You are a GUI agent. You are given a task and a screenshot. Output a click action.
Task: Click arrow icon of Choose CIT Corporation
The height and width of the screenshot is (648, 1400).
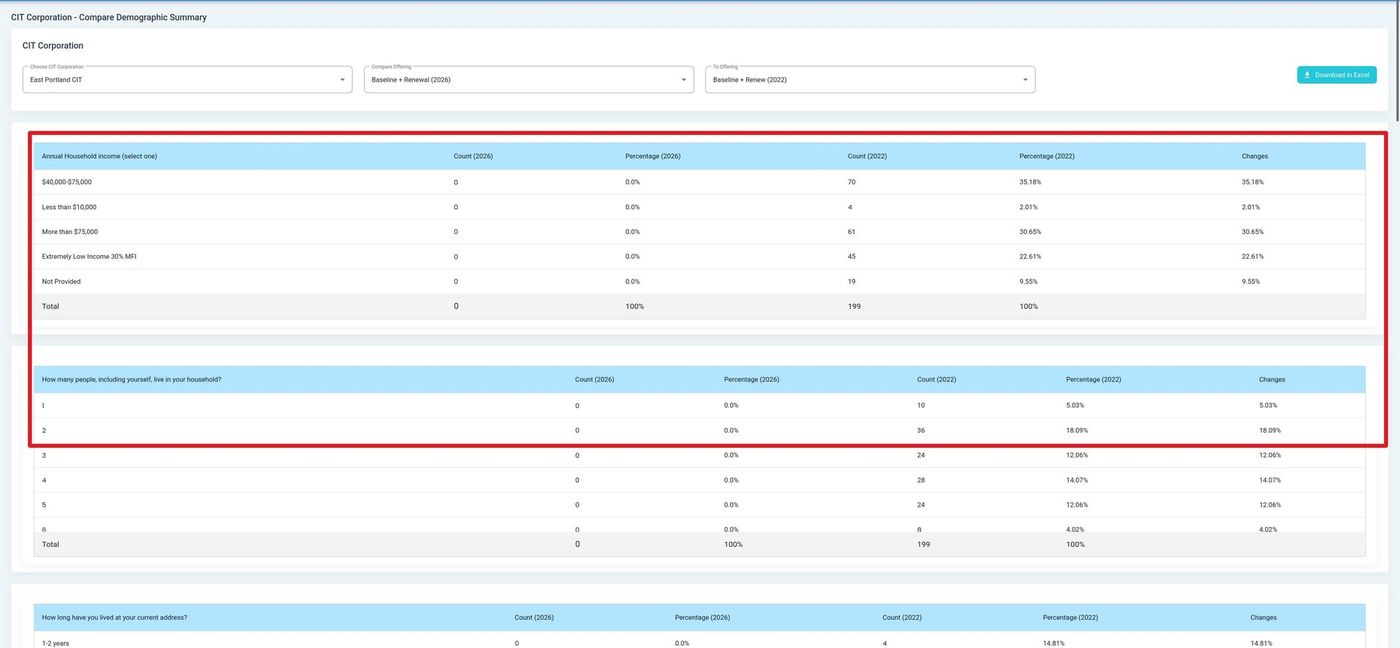342,80
